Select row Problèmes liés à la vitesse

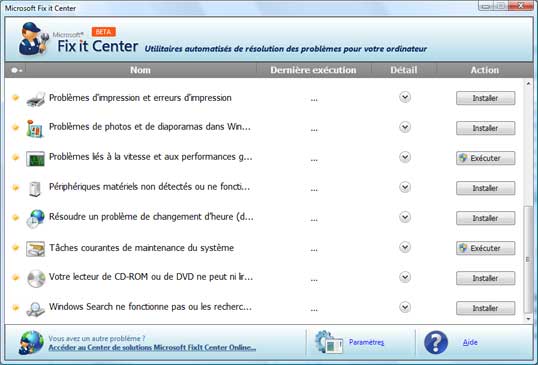click(x=264, y=158)
